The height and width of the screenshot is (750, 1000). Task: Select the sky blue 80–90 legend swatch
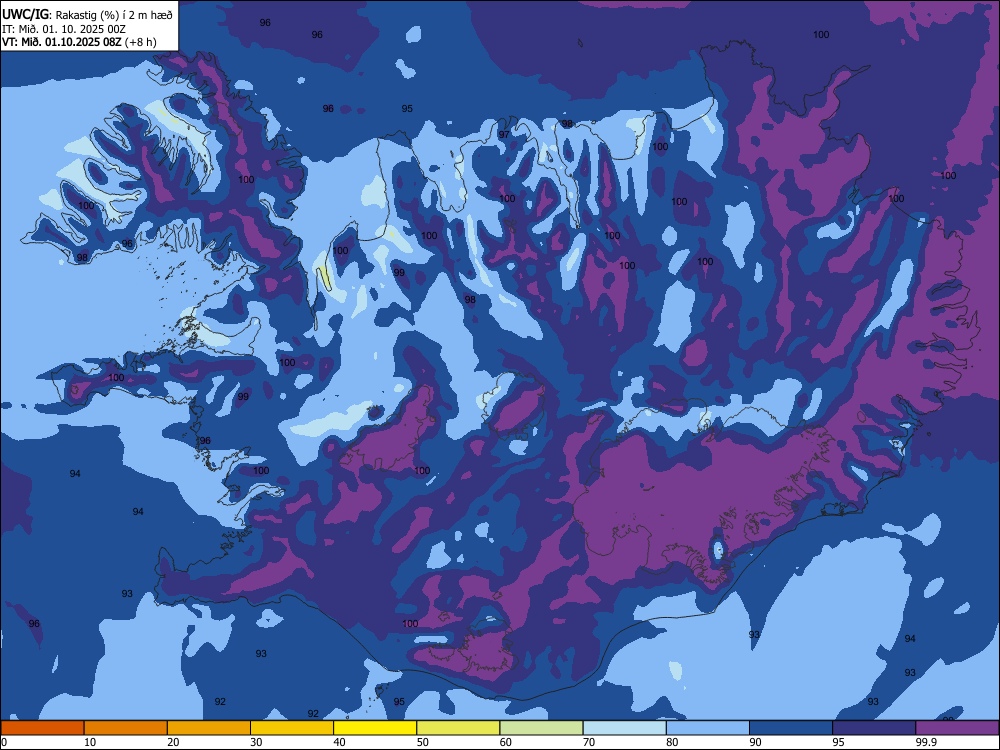(x=708, y=728)
